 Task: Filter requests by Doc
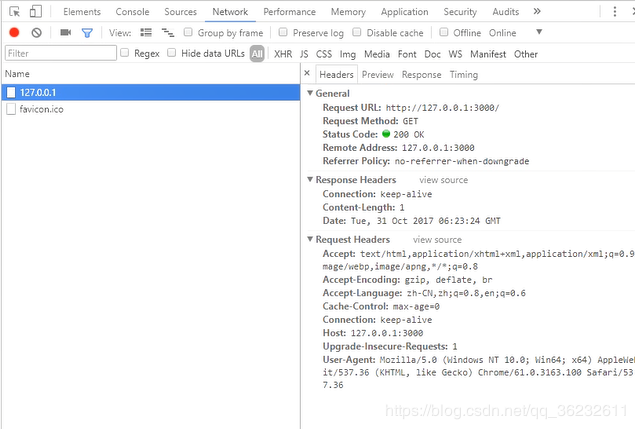pyautogui.click(x=433, y=54)
